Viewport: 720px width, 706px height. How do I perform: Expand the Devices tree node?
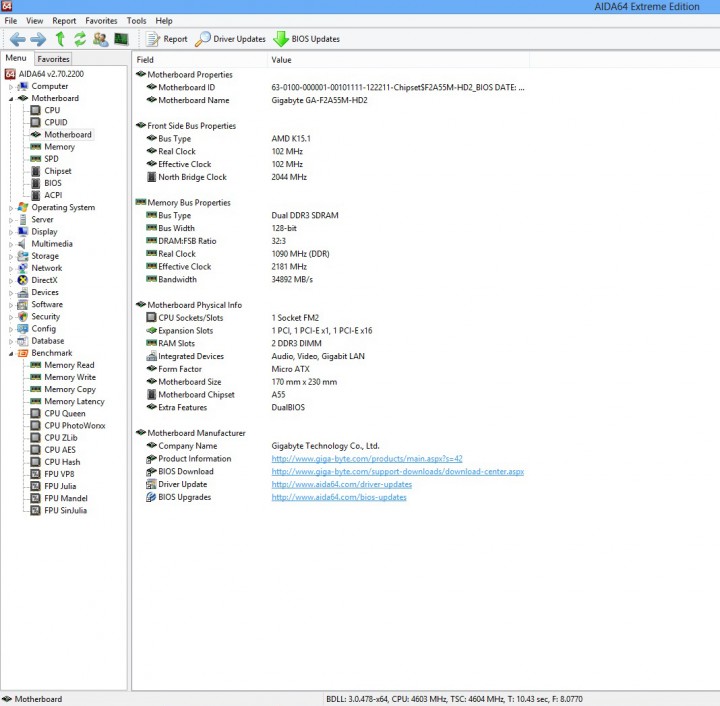(x=11, y=293)
